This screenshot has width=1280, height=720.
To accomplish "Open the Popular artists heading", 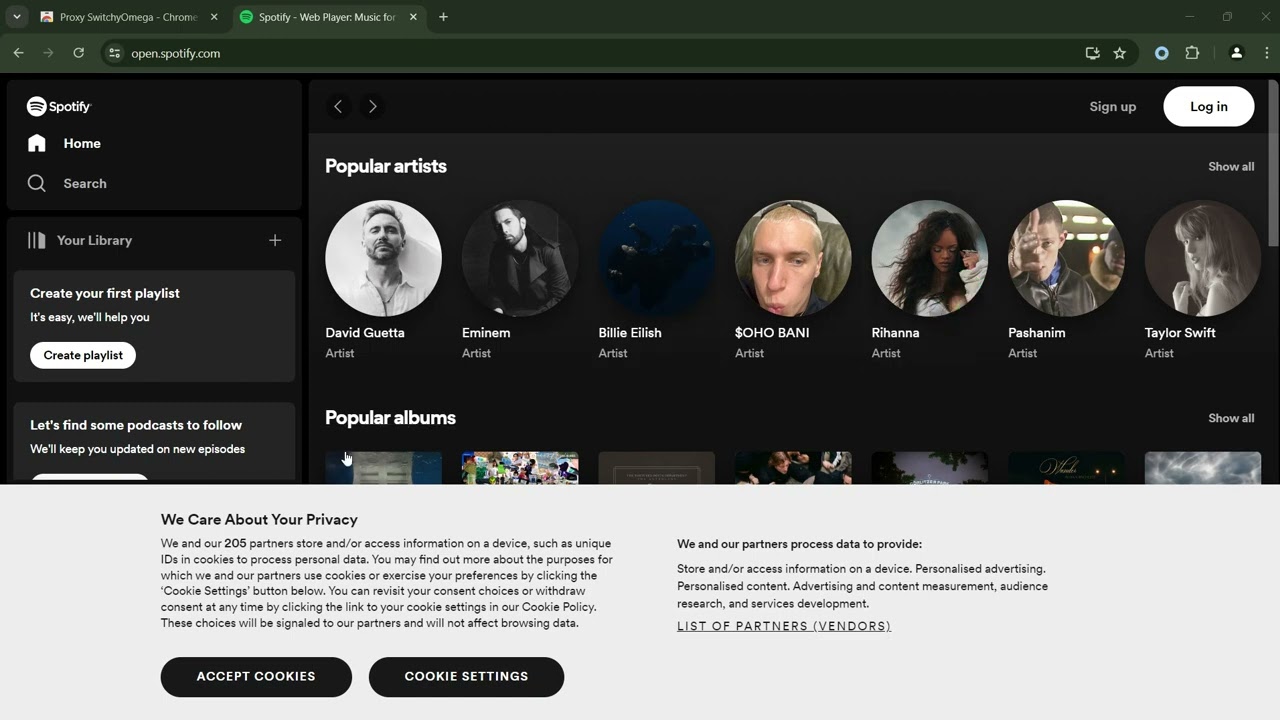I will (x=386, y=166).
